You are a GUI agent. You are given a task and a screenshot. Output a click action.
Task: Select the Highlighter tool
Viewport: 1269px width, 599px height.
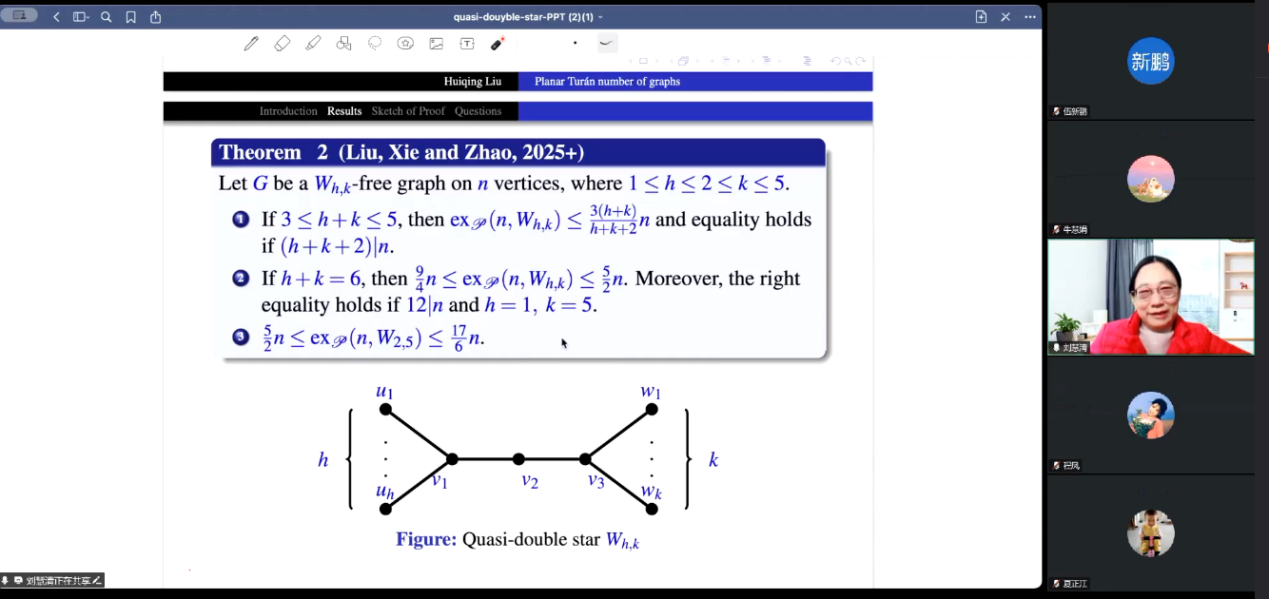313,43
